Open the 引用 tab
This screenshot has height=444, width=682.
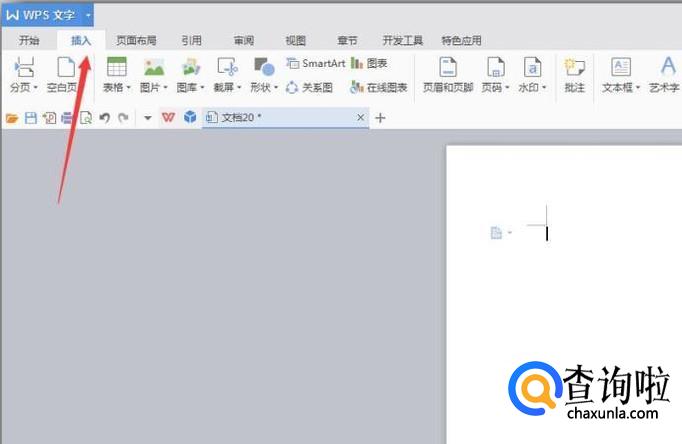click(x=191, y=40)
